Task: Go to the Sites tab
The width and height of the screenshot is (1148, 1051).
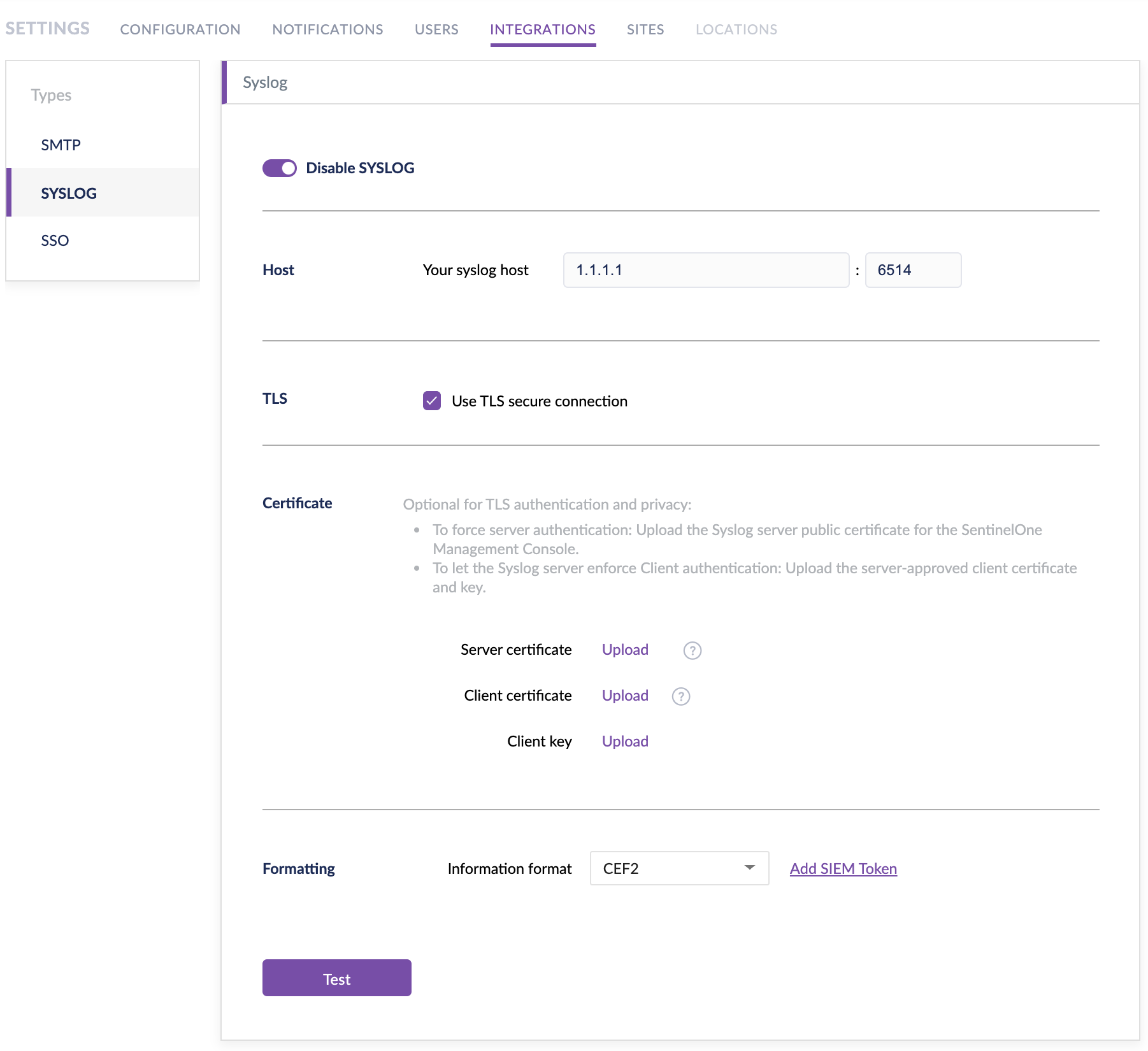Action: click(x=645, y=29)
